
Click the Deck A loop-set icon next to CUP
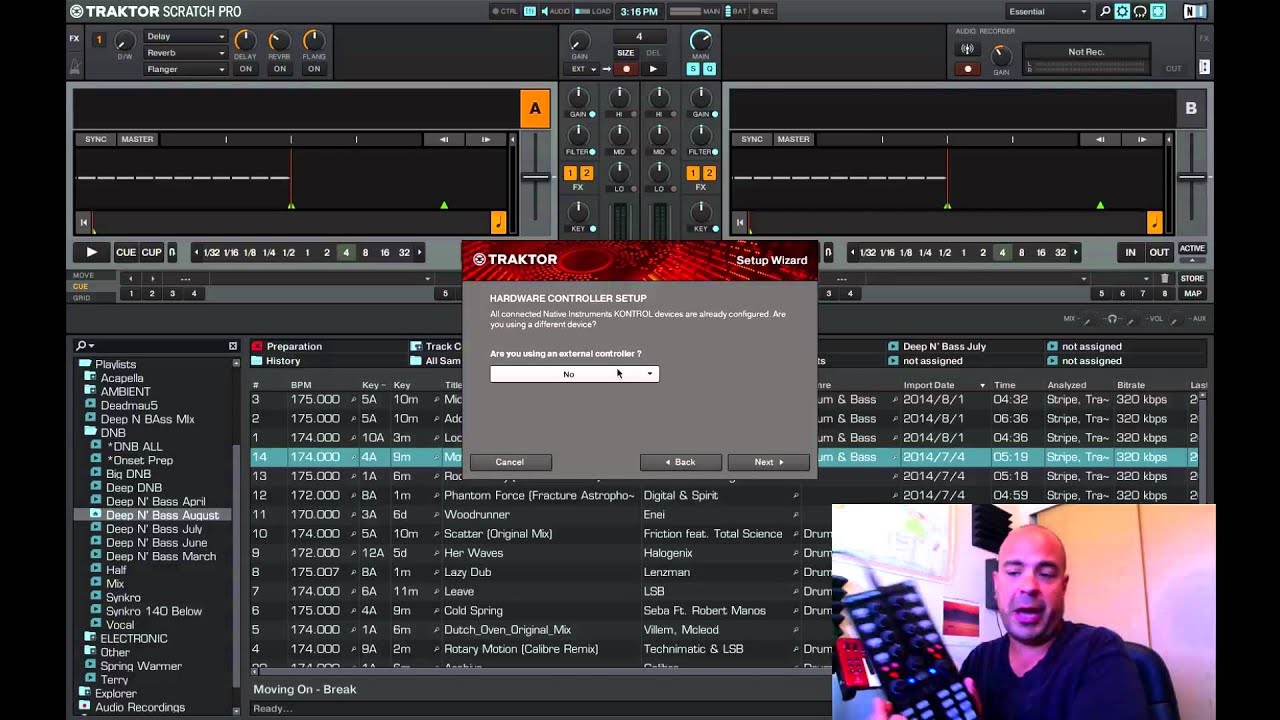pos(172,253)
